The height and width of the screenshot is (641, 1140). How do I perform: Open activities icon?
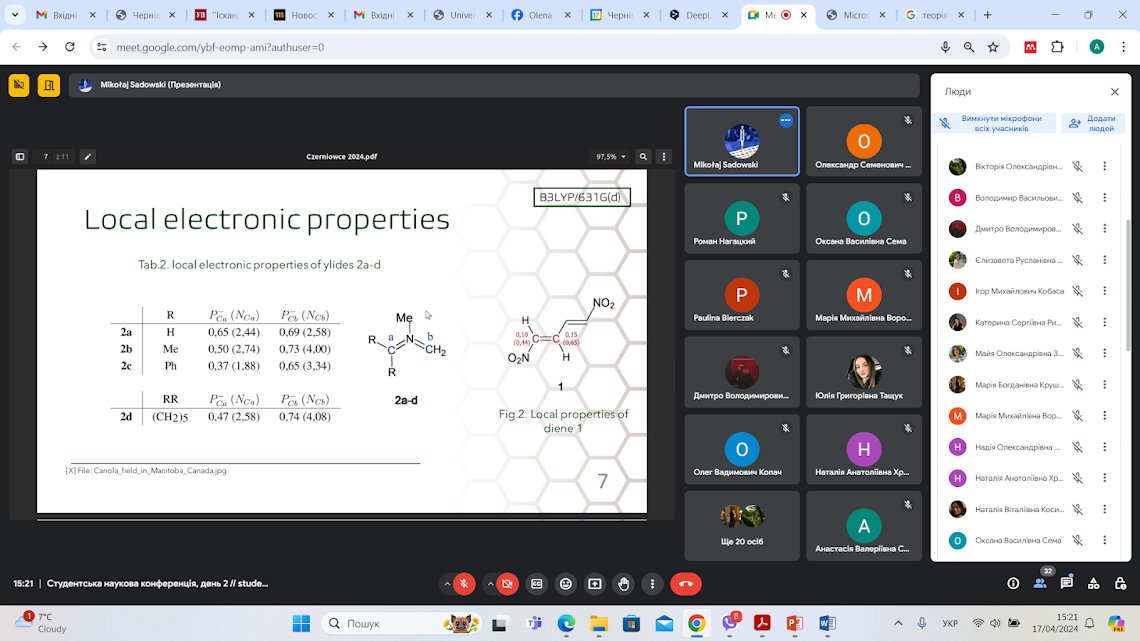(1093, 584)
